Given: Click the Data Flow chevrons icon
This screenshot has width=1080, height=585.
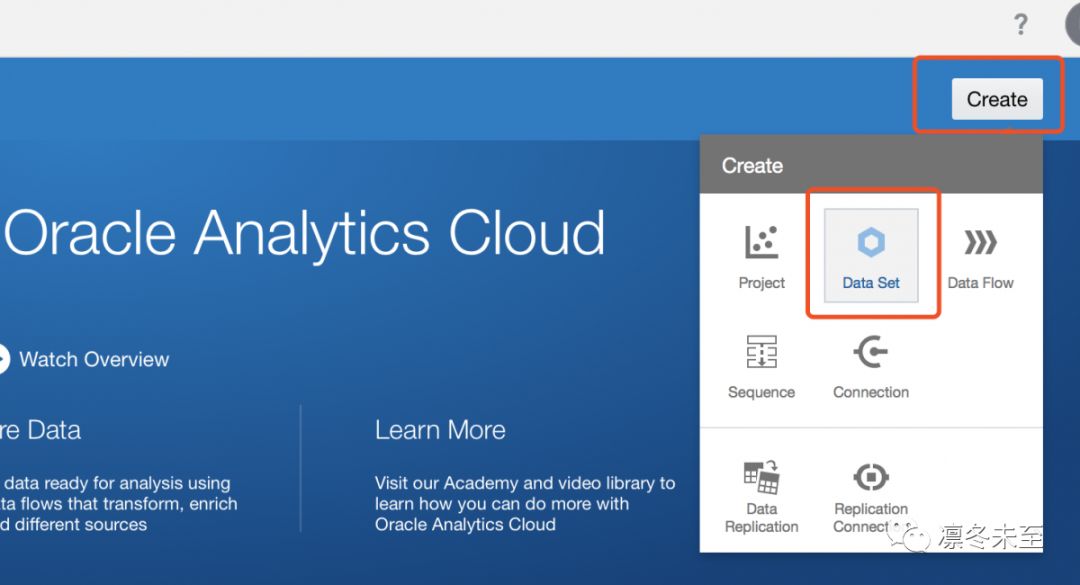Looking at the screenshot, I should [x=980, y=243].
